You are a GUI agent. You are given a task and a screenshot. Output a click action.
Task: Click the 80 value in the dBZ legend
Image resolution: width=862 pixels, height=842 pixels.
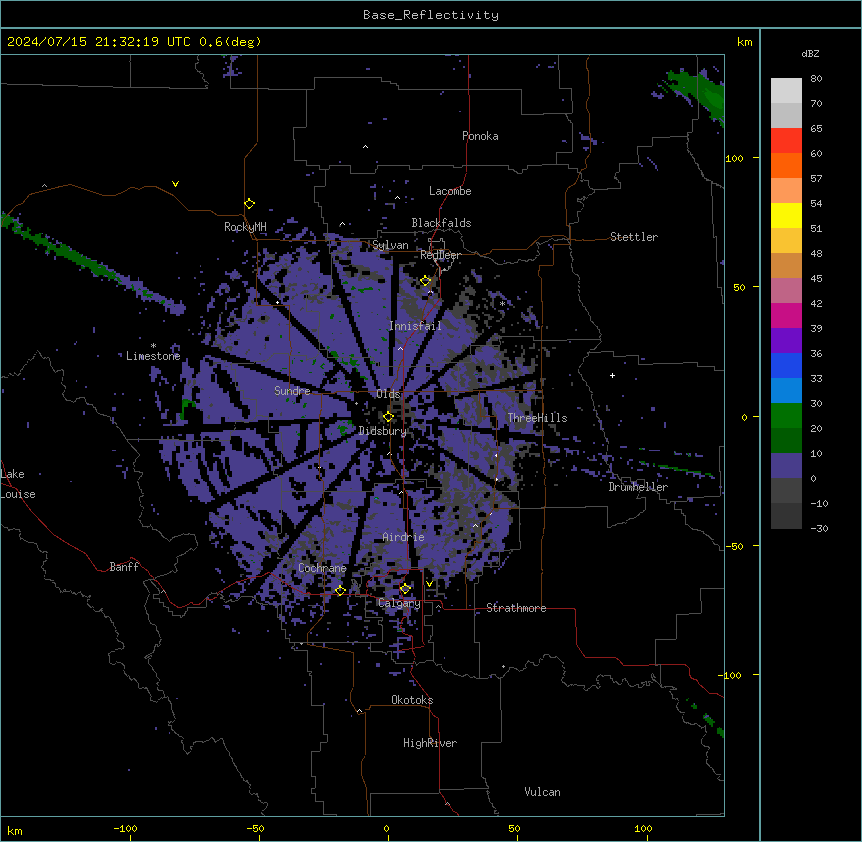tap(816, 79)
